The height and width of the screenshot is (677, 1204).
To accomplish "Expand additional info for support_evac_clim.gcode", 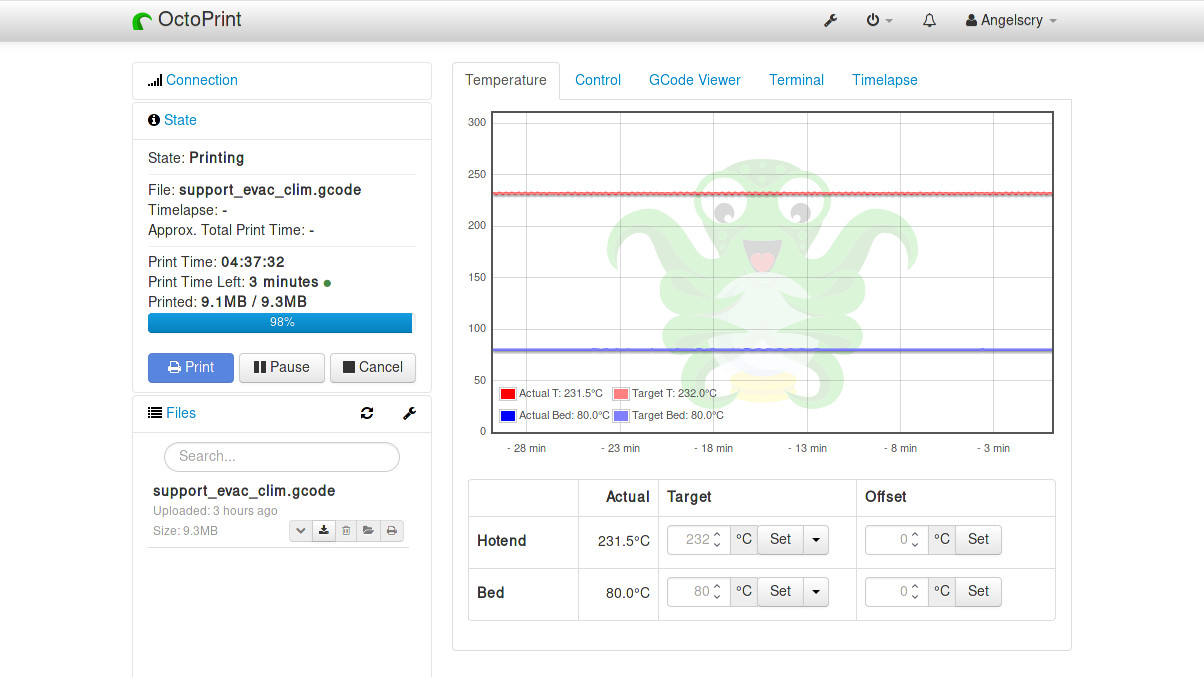I will tap(300, 531).
